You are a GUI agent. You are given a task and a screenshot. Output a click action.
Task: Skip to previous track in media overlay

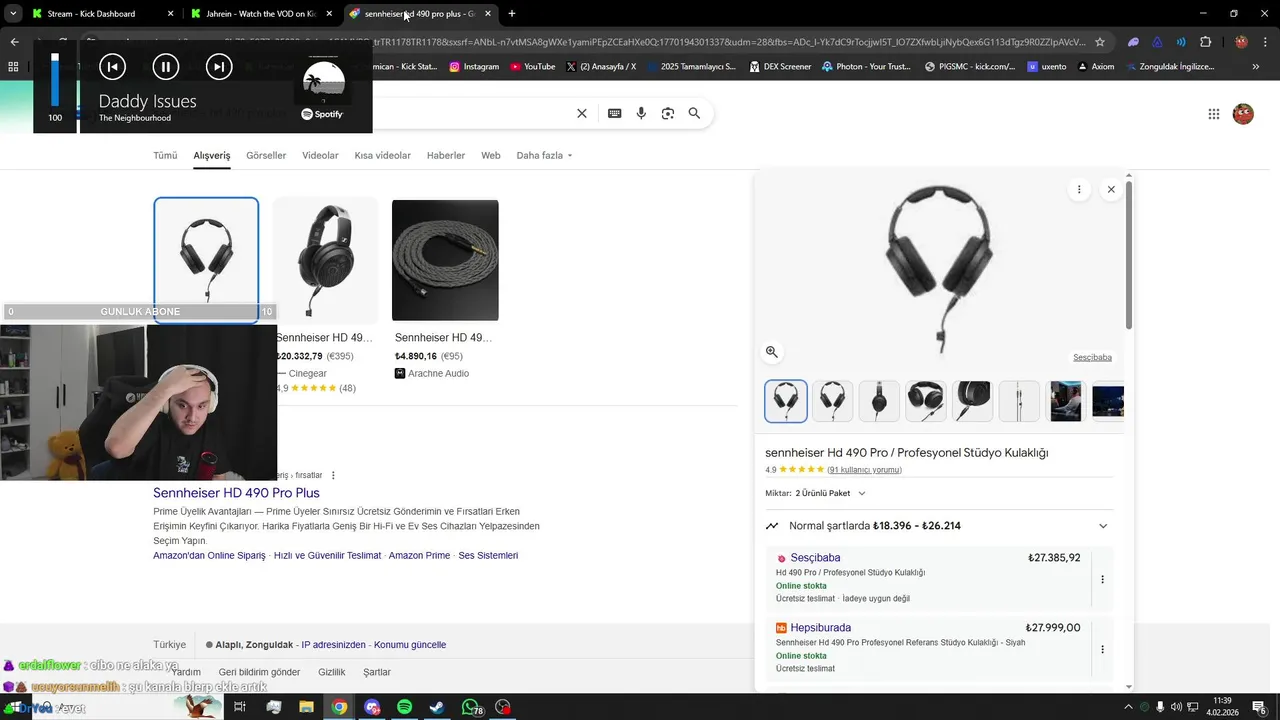tap(112, 67)
